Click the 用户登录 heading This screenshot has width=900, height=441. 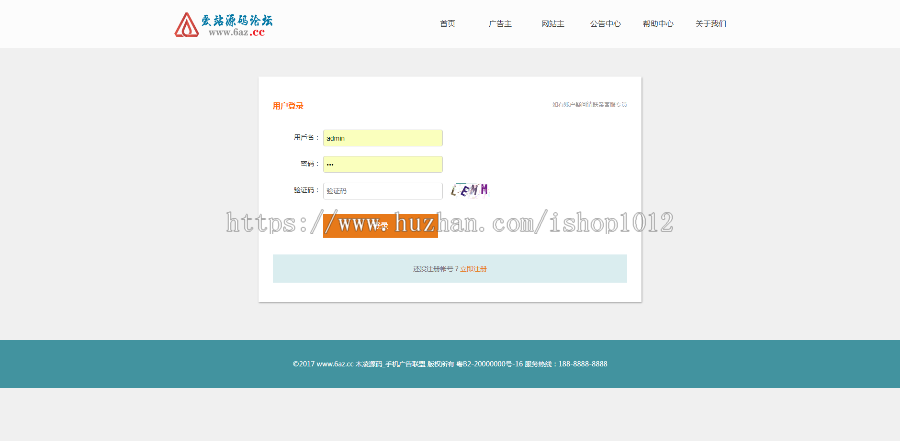288,105
